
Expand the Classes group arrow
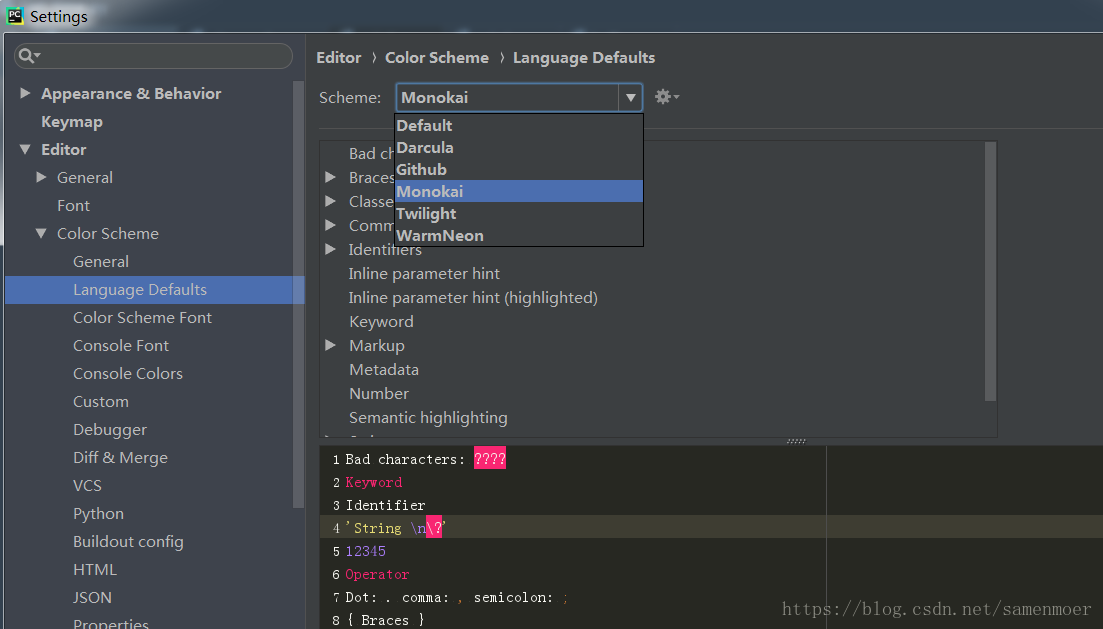click(x=331, y=201)
